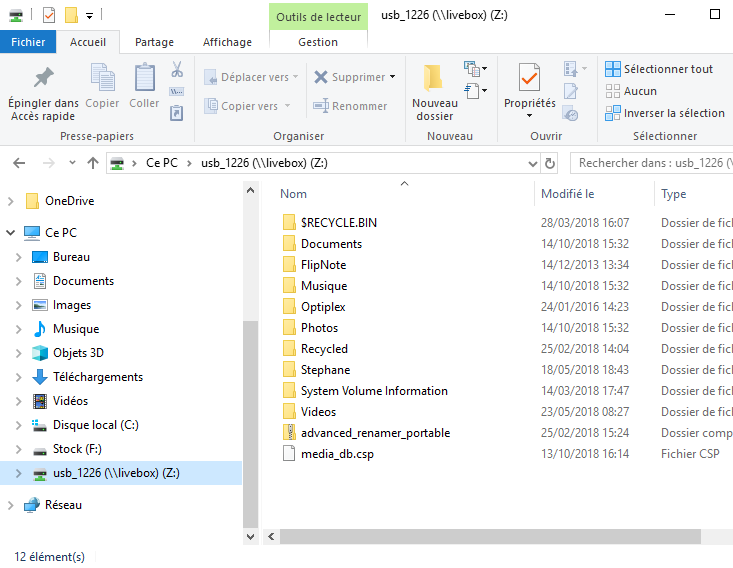Screen dimensions: 733x568
Task: Select the FlipNote folder
Action: tap(323, 265)
